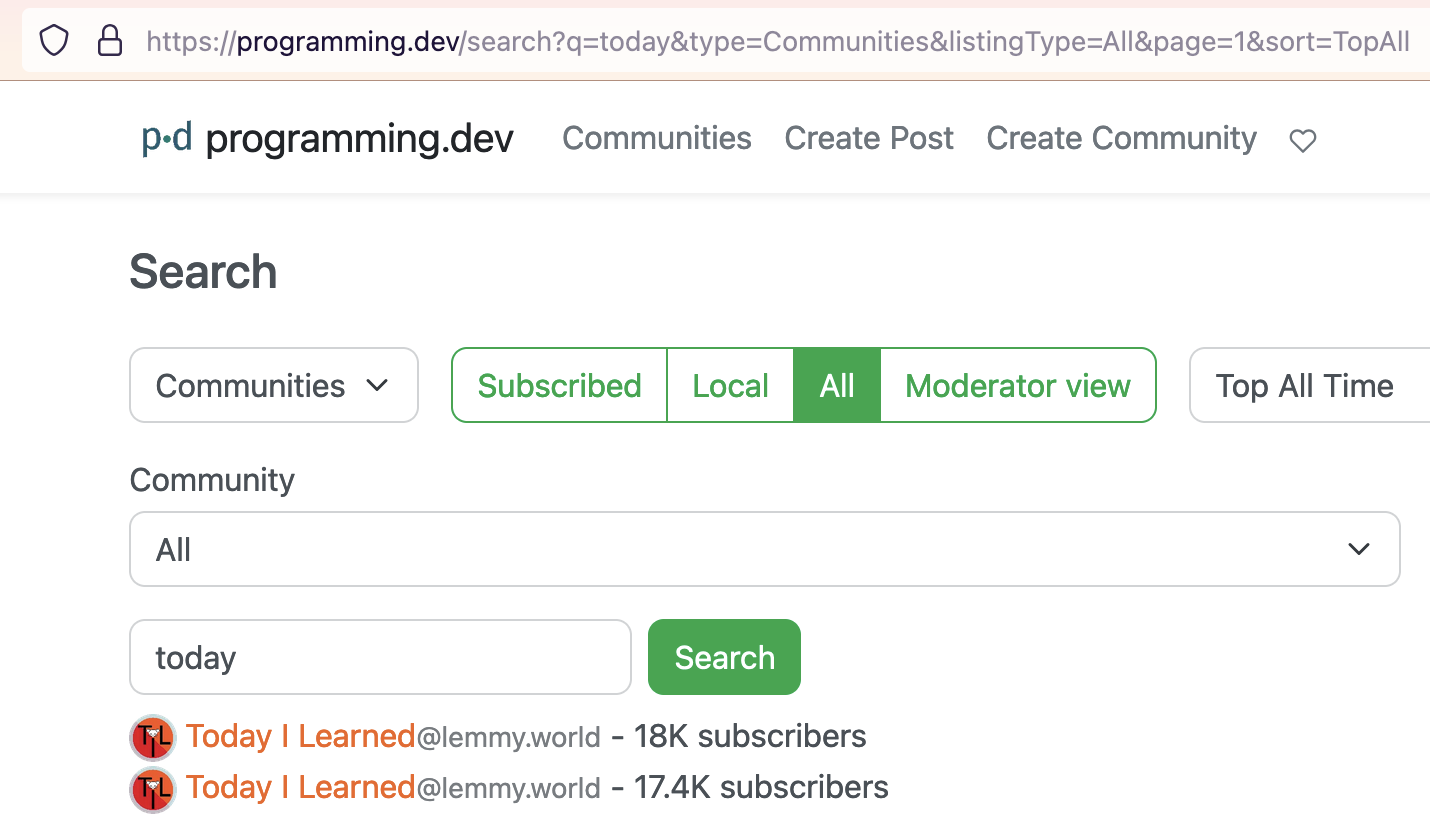Click the shield tracking protection icon
This screenshot has height=814, width=1430.
click(54, 41)
